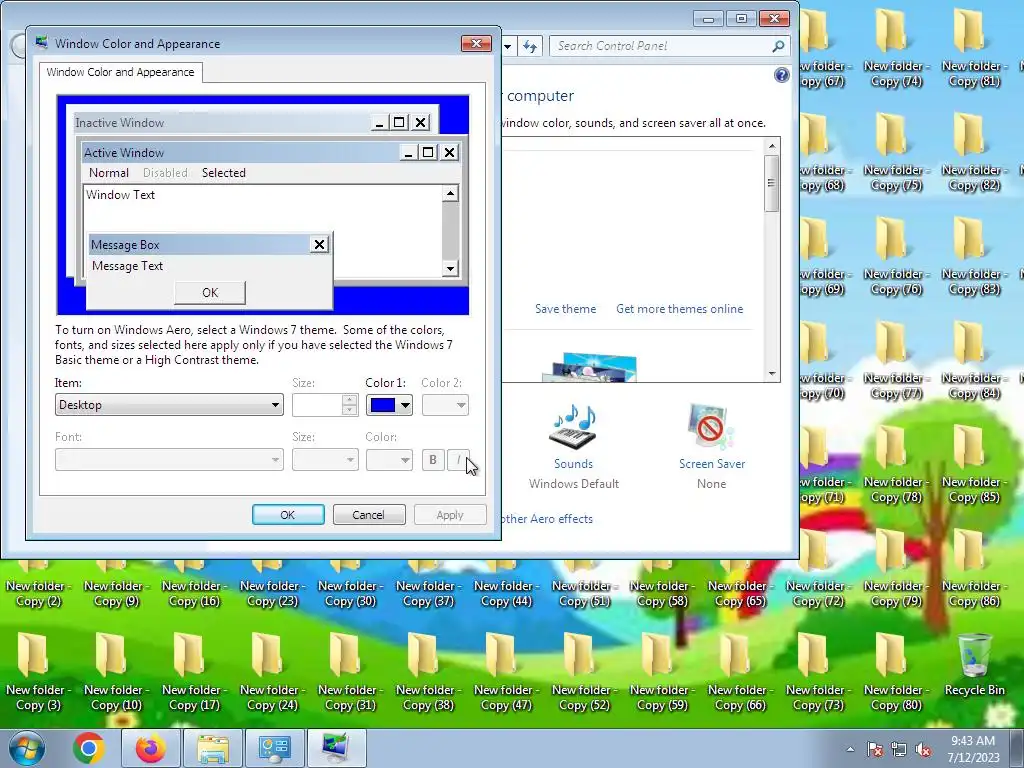
Task: Select the New folder - Copy (17) icon
Action: pyautogui.click(x=194, y=672)
